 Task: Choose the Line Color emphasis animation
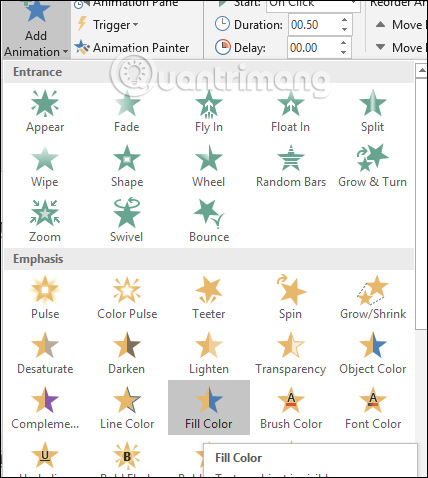coord(127,408)
